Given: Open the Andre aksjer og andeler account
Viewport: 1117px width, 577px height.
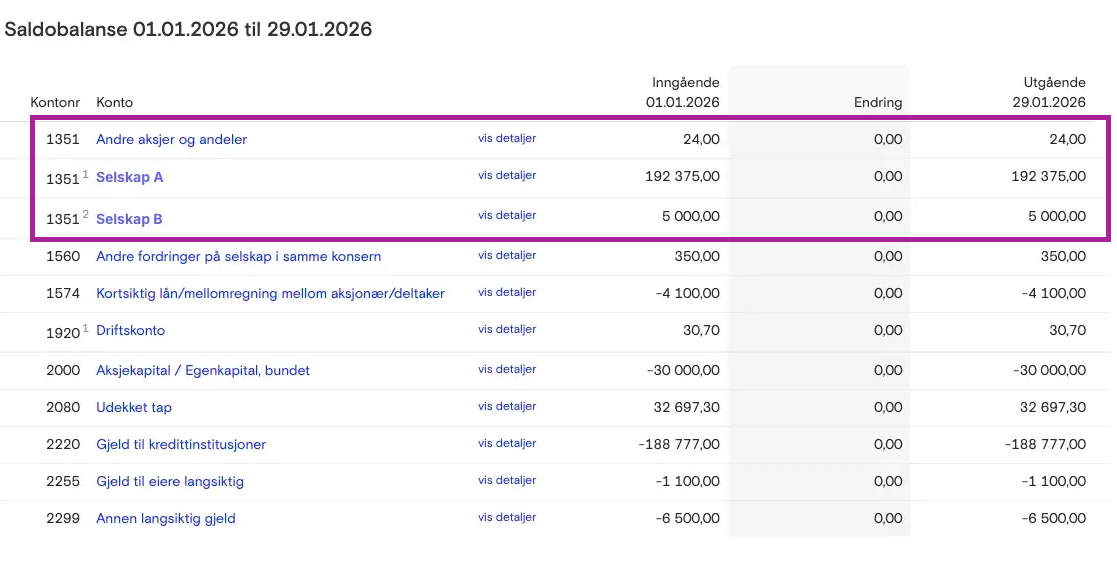Looking at the screenshot, I should tap(171, 140).
